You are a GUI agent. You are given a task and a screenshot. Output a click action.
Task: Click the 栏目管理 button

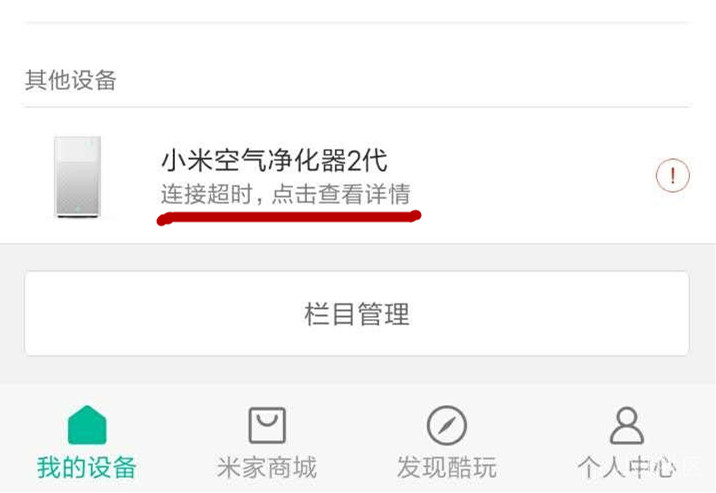357,314
